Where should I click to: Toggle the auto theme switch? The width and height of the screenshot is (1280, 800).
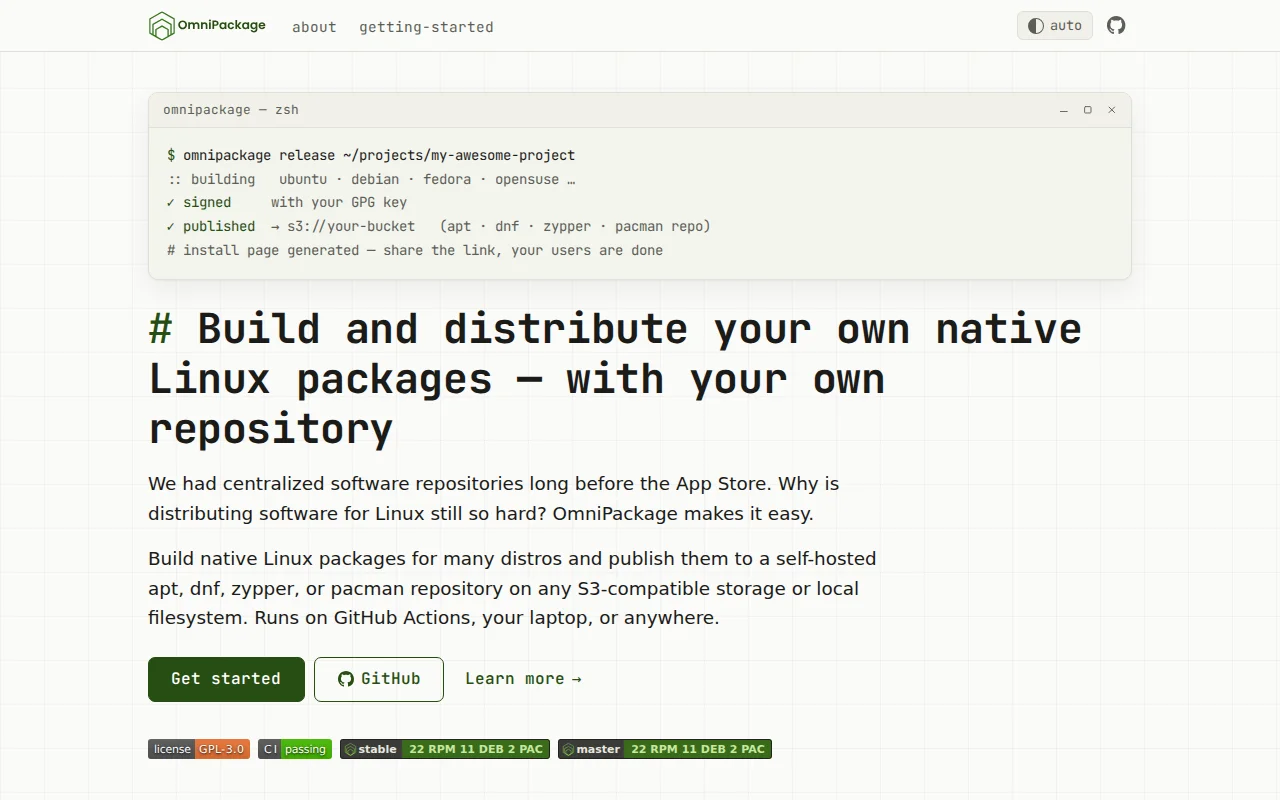pos(1055,26)
